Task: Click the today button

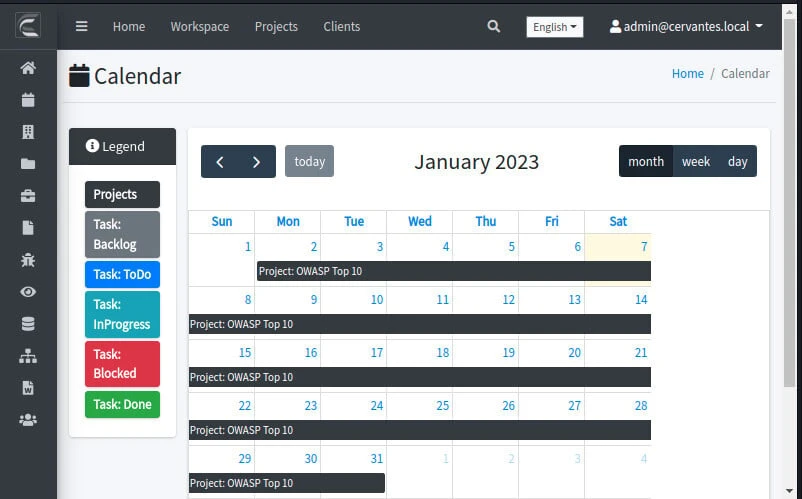Action: click(309, 162)
